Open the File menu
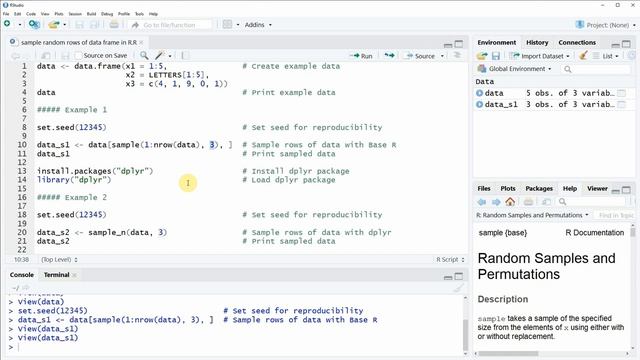Image resolution: width=640 pixels, height=360 pixels. 6,14
